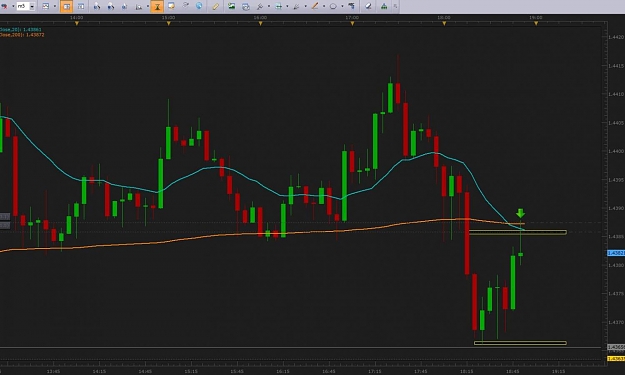Select the lower yellow rectangle drawing on chart
Image resolution: width=625 pixels, height=375 pixels.
point(520,343)
